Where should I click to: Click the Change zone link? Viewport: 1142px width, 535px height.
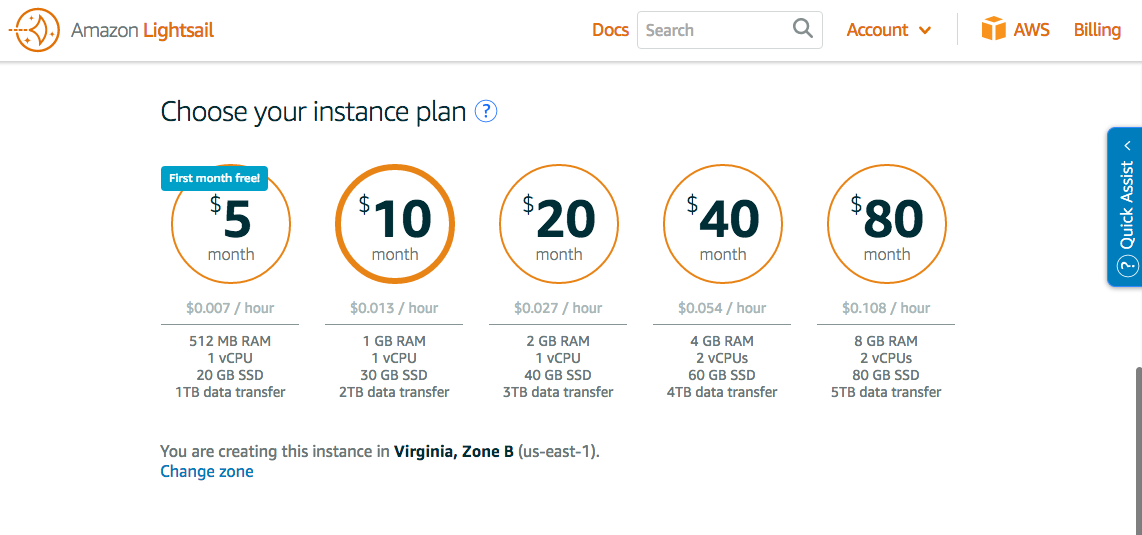coord(207,472)
